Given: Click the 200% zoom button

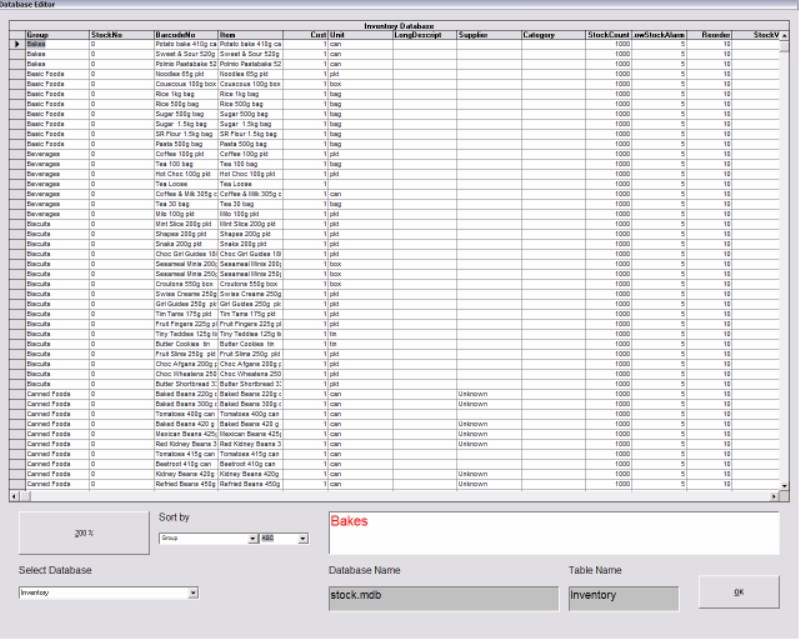Looking at the screenshot, I should 83,533.
